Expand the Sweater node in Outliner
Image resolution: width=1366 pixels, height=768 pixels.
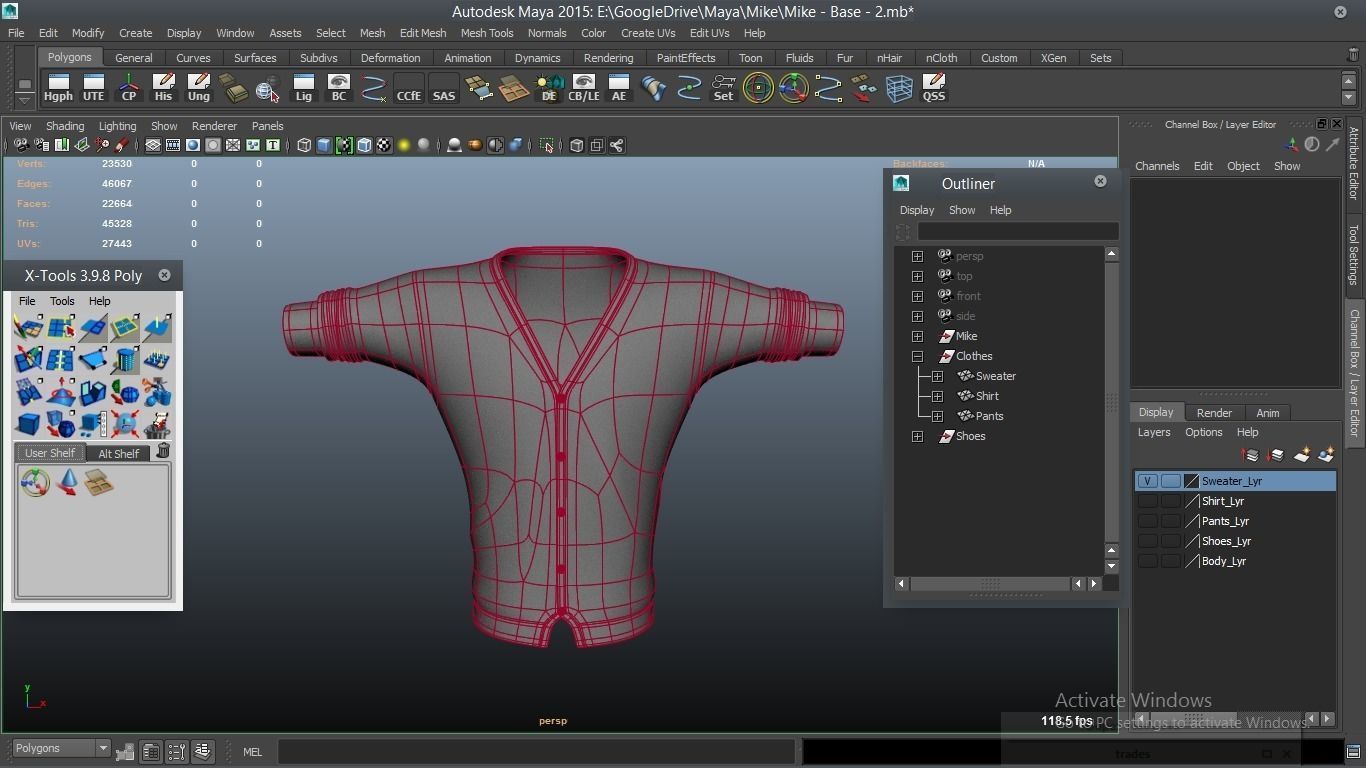pyautogui.click(x=937, y=376)
